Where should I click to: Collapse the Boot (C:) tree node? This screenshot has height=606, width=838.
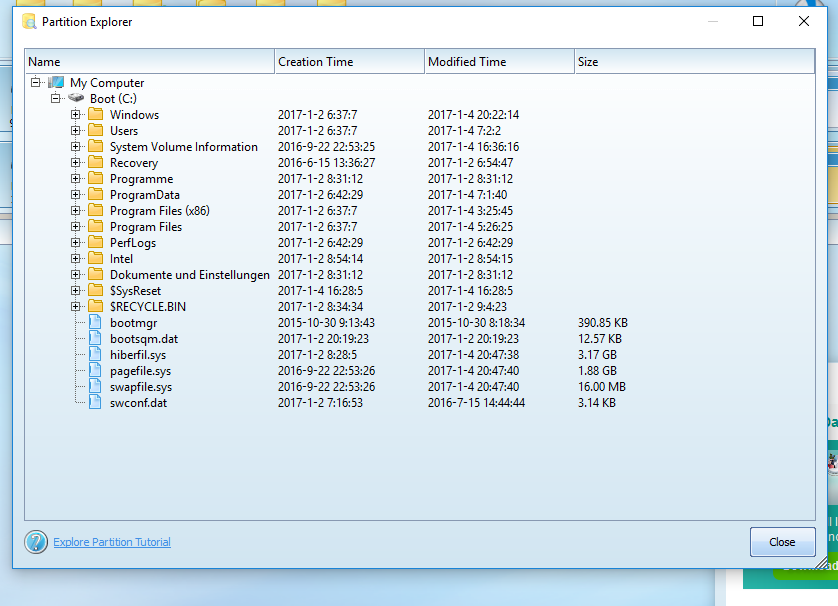coord(56,98)
